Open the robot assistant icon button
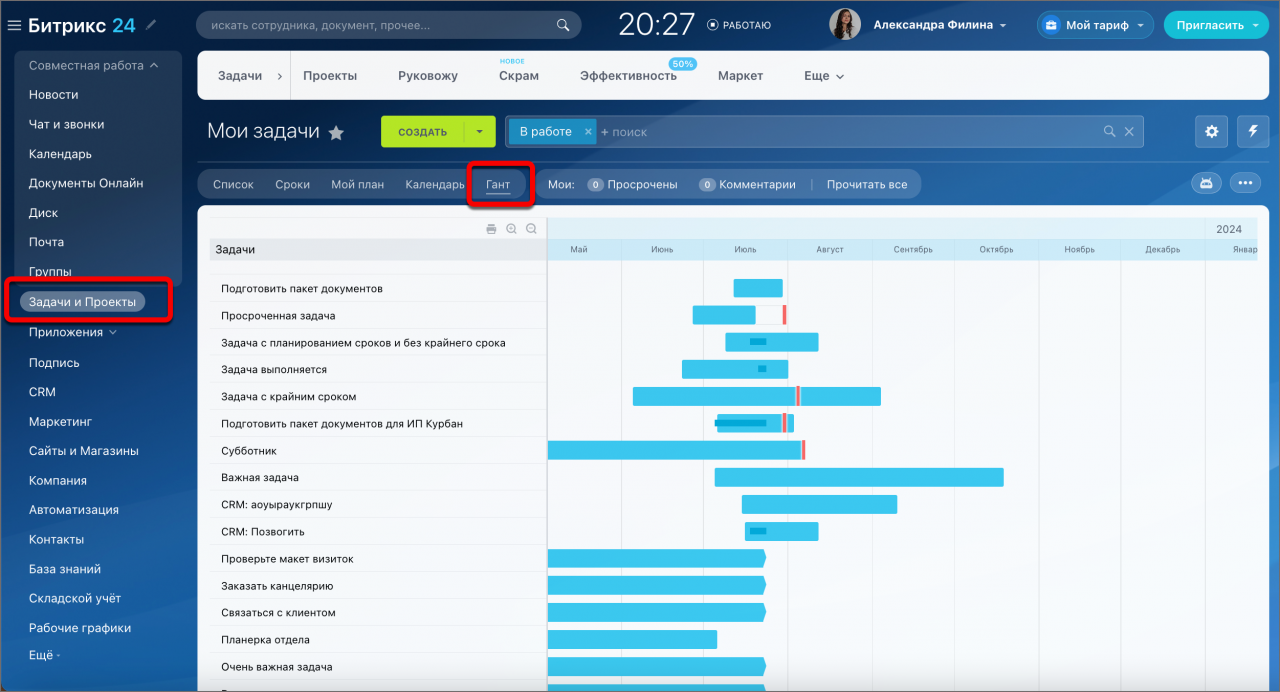The image size is (1280, 692). (x=1206, y=183)
